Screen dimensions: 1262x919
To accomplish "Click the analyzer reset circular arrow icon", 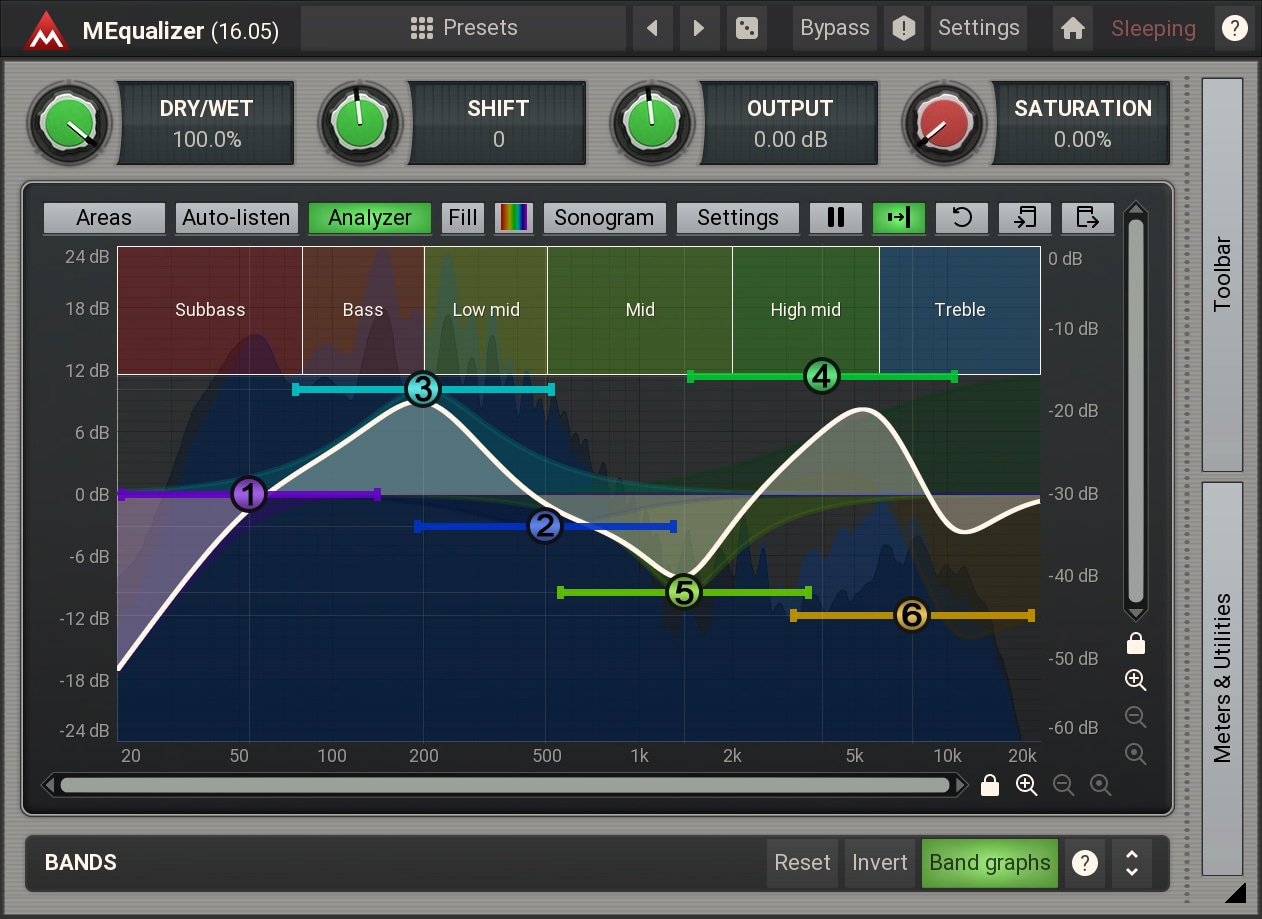I will [962, 218].
